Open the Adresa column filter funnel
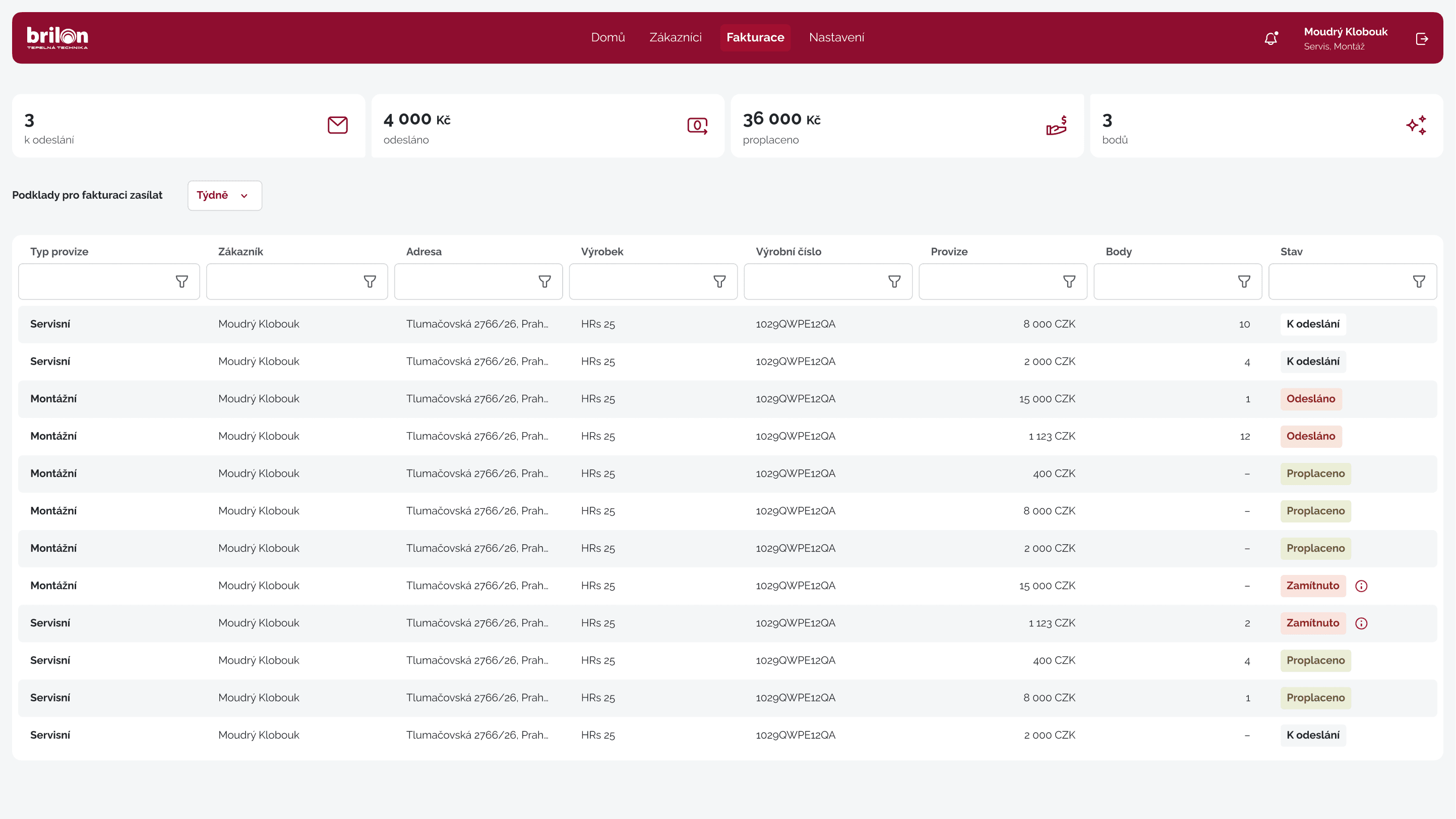The width and height of the screenshot is (1456, 819). (544, 281)
